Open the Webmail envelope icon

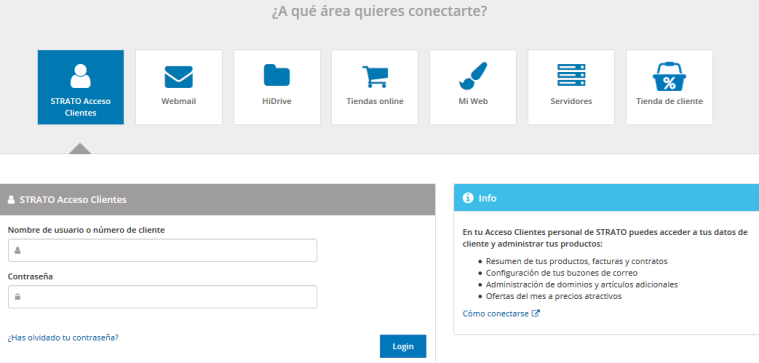tap(179, 77)
